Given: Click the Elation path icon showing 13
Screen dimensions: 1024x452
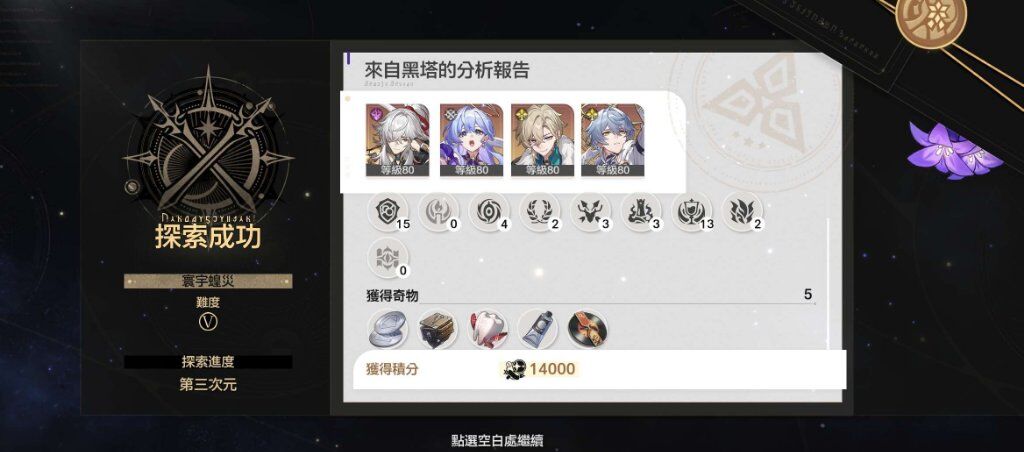Looking at the screenshot, I should click(x=692, y=211).
